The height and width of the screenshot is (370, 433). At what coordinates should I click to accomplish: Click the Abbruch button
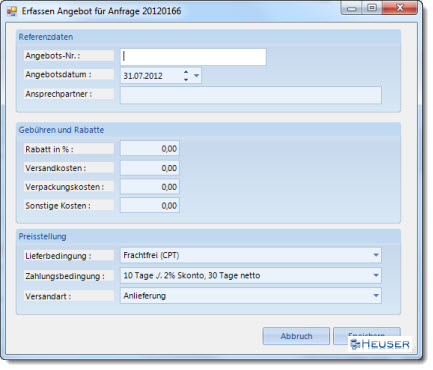pos(296,336)
